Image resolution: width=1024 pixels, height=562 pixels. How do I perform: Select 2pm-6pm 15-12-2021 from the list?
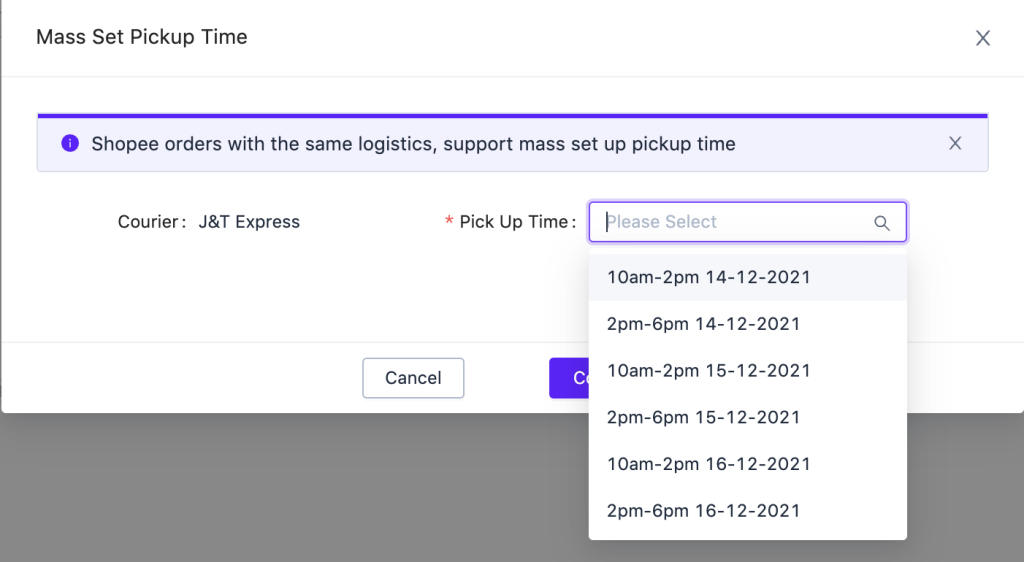pos(747,417)
